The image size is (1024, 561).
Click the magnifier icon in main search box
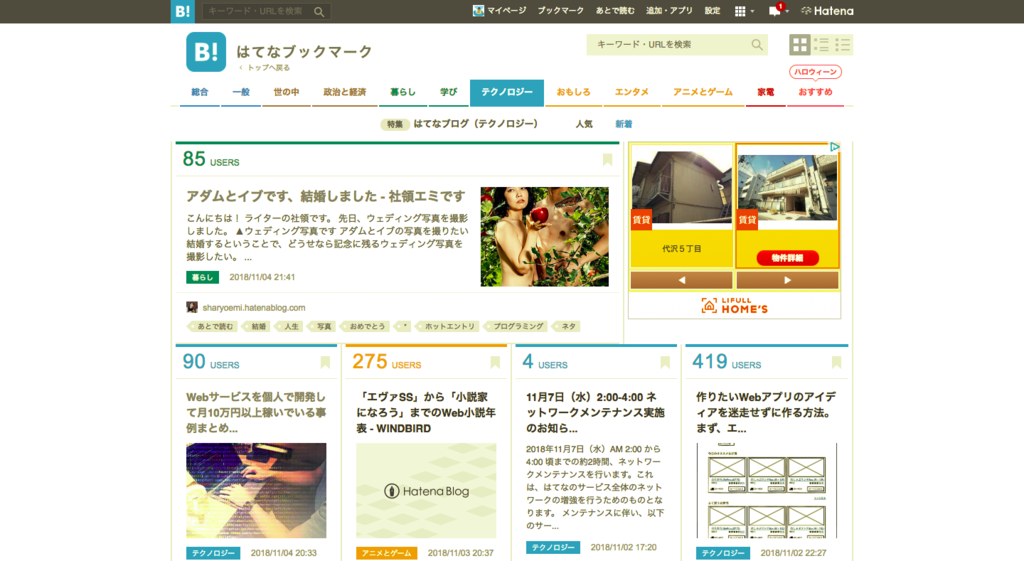tap(757, 44)
